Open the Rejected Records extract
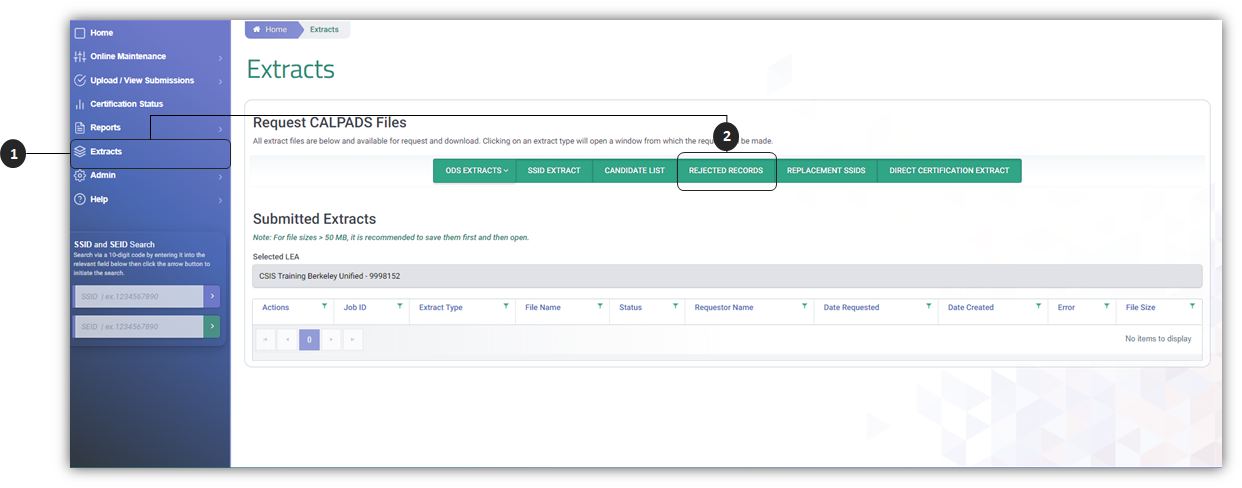The width and height of the screenshot is (1242, 488). point(726,171)
